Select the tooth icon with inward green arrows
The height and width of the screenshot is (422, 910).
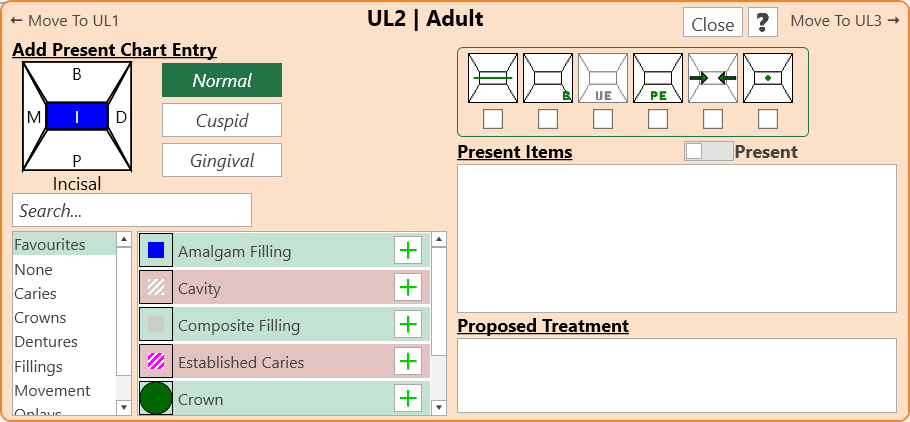tap(713, 78)
